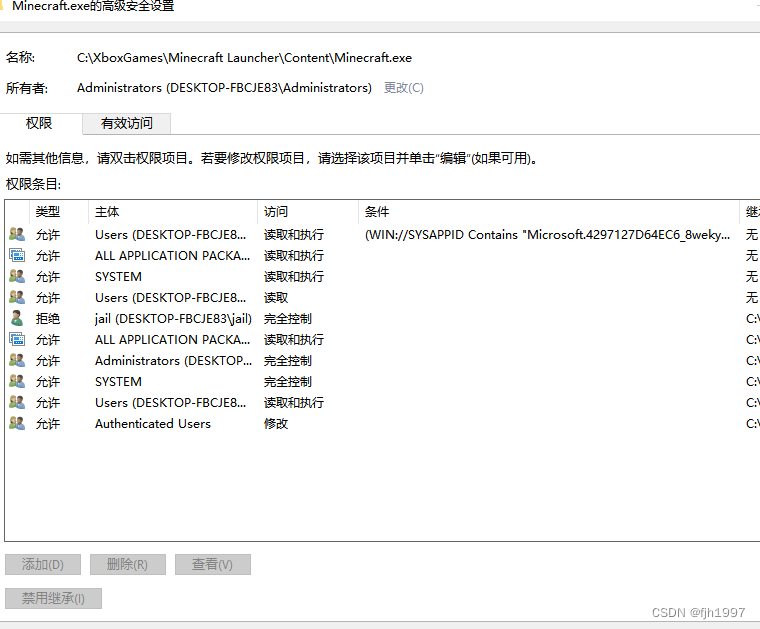The width and height of the screenshot is (760, 629).
Task: Click the 拒绝 type cell
Action: pos(48,319)
